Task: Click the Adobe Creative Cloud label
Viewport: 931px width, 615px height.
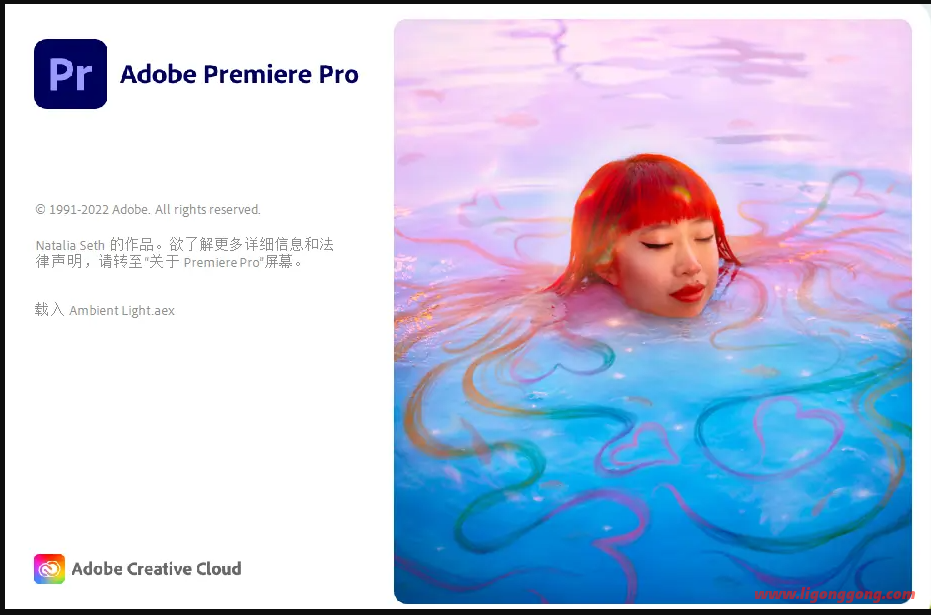Action: pos(156,569)
